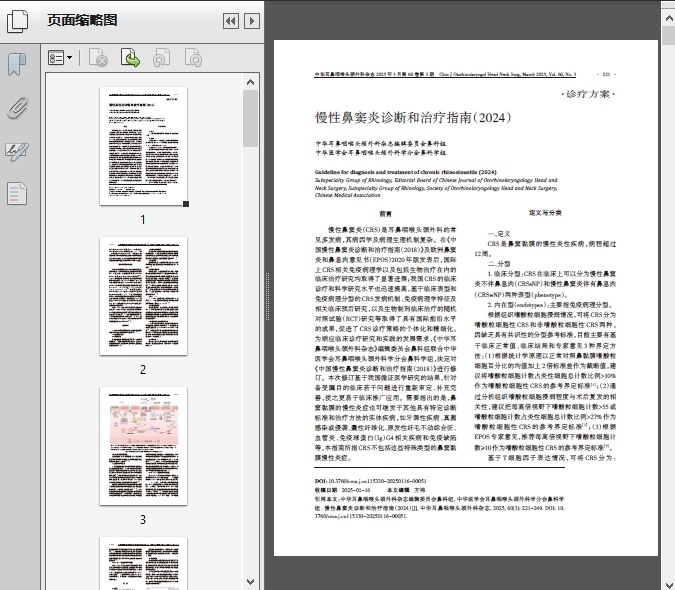
Task: Open the signatures panel icon
Action: coord(16,151)
